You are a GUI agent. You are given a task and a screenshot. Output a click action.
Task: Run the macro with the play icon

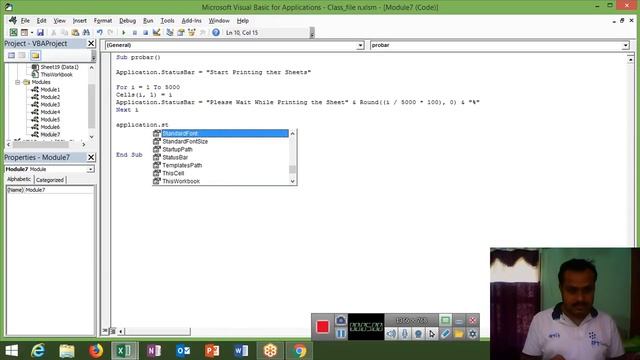tap(124, 32)
